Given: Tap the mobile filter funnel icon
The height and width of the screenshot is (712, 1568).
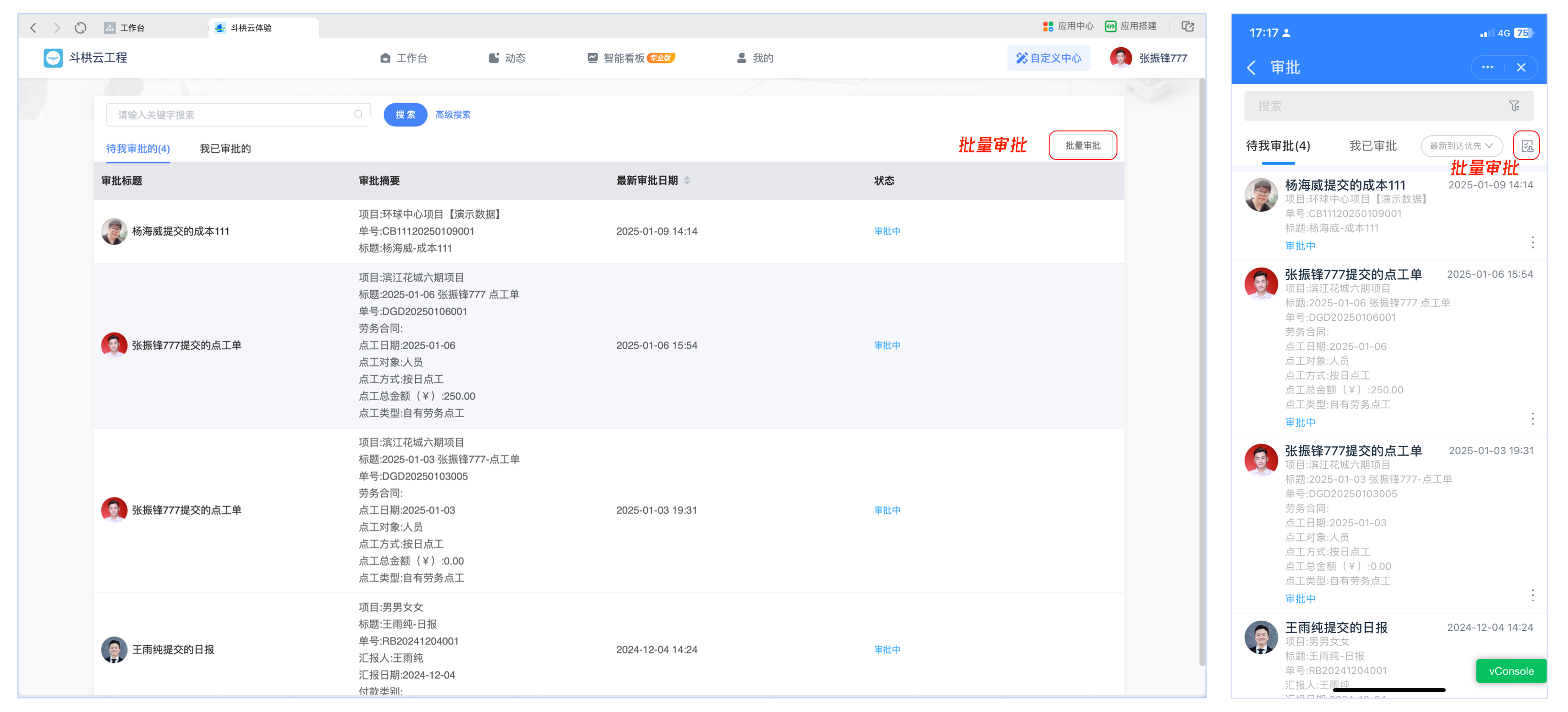Looking at the screenshot, I should [1514, 106].
